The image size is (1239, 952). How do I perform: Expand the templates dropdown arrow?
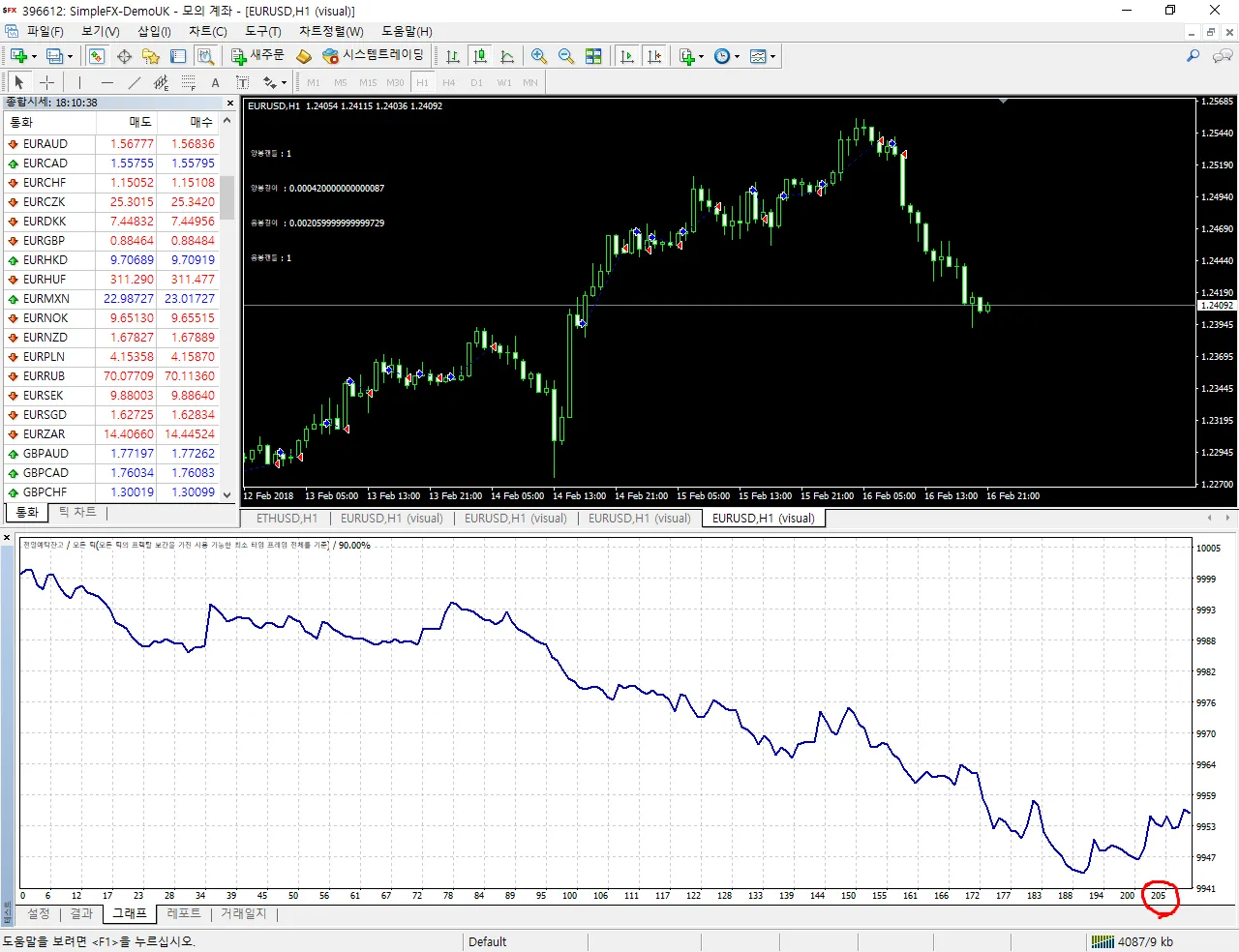(772, 56)
